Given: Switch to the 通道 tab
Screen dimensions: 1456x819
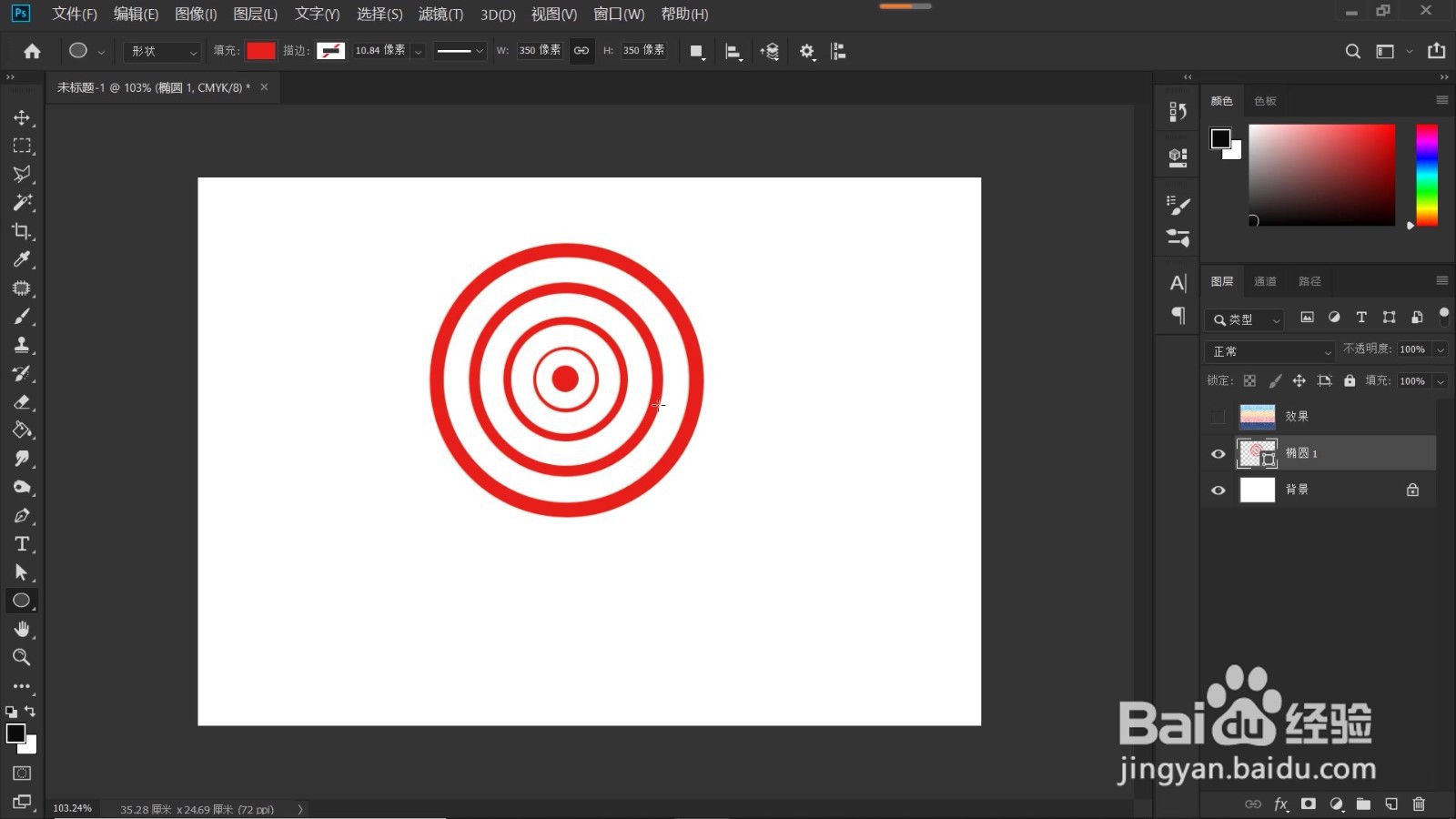Looking at the screenshot, I should (1265, 281).
